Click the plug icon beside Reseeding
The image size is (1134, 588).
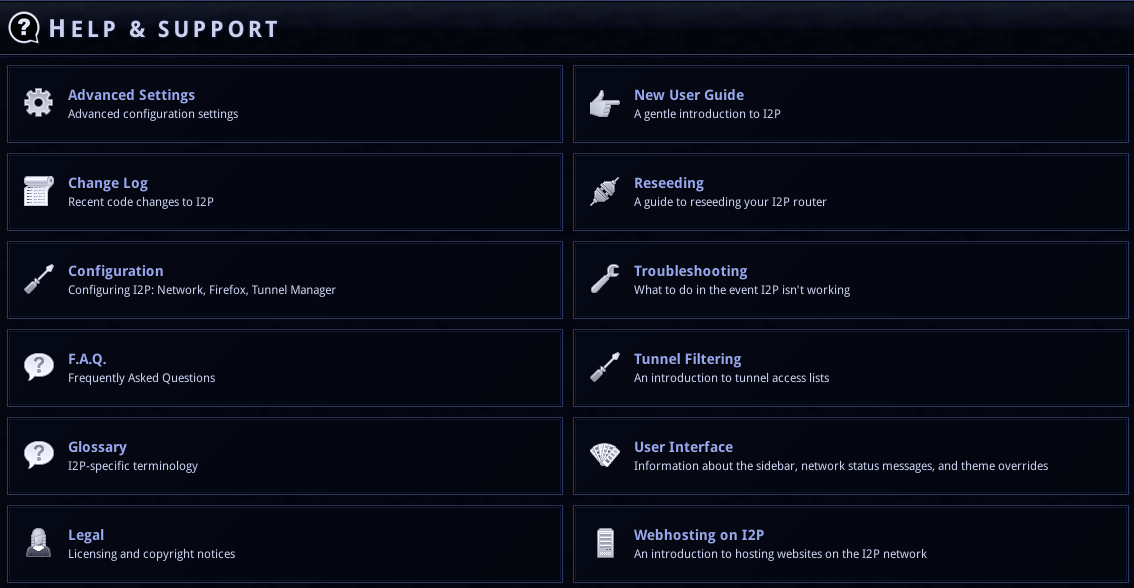605,191
